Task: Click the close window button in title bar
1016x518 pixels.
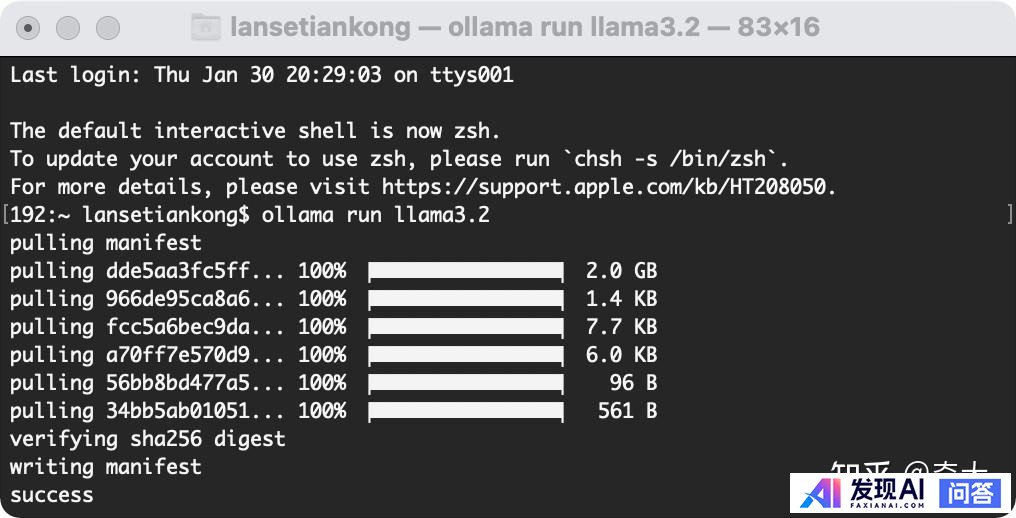Action: (29, 27)
